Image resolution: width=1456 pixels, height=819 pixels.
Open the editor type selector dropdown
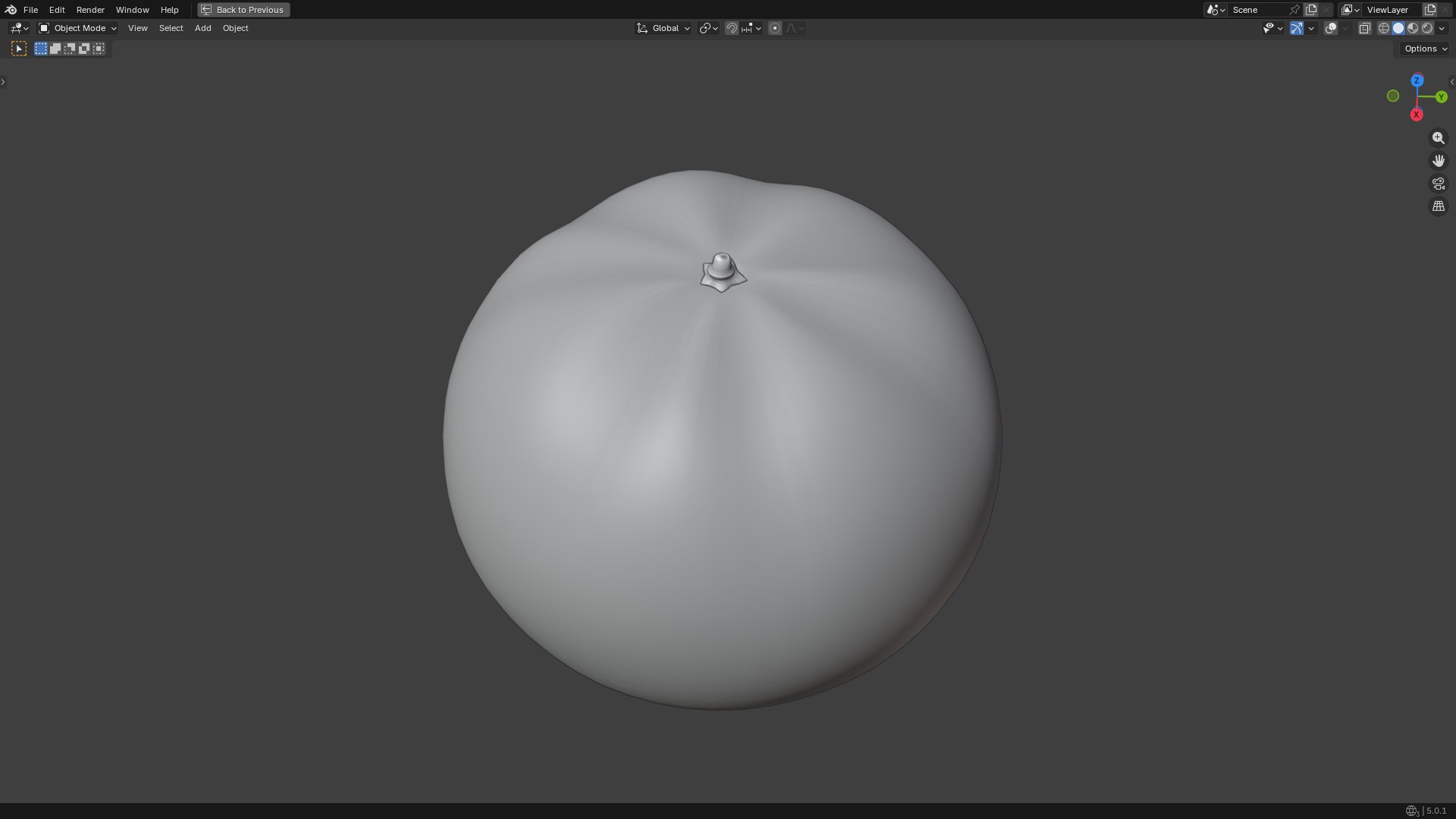tap(19, 28)
